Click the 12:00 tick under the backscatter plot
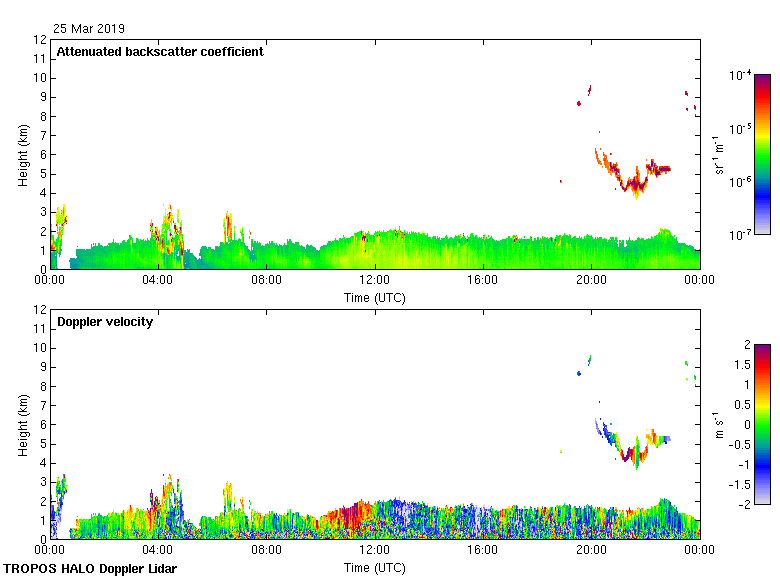Viewport: 780px width, 580px height. click(375, 281)
